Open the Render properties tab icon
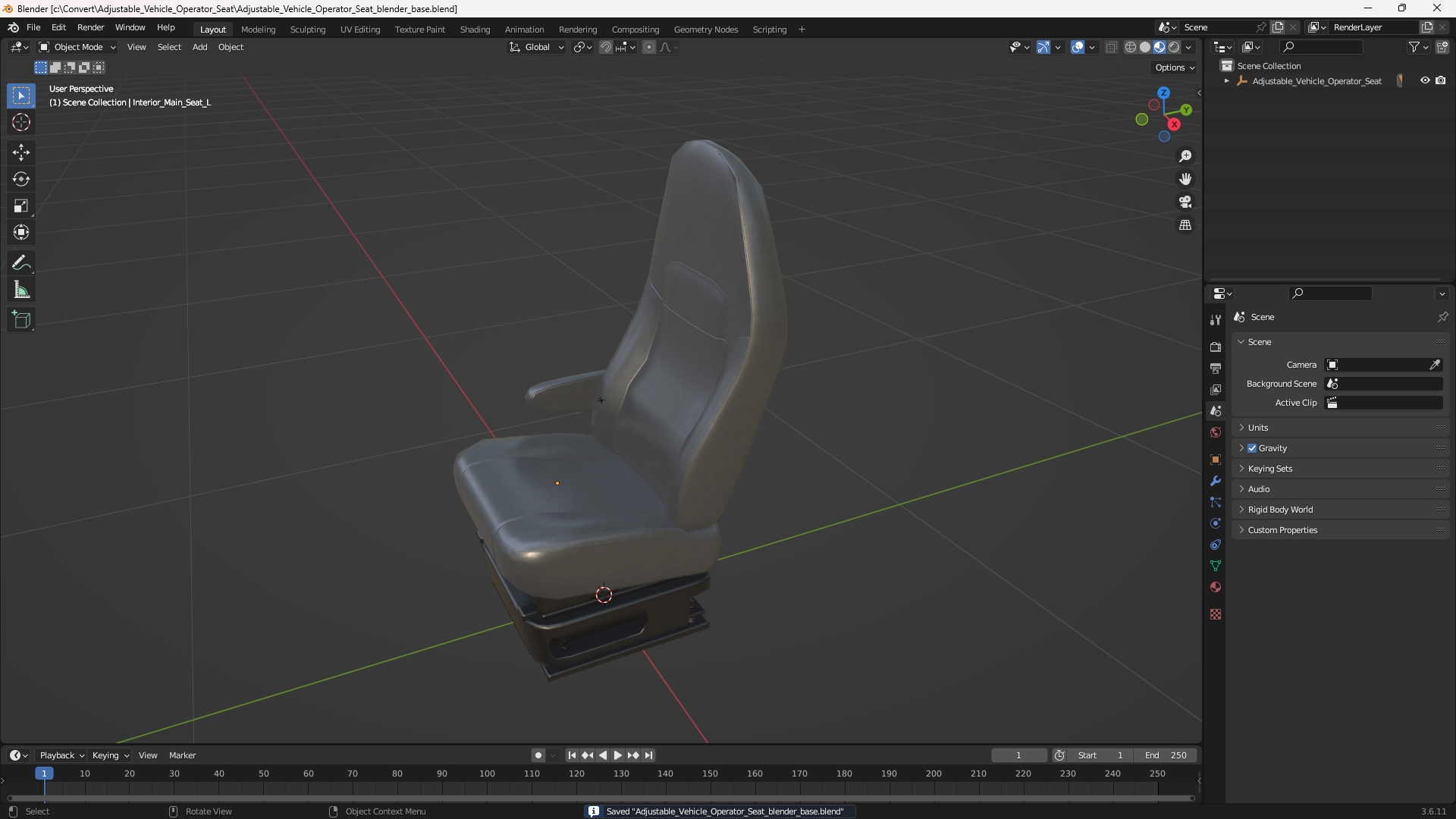This screenshot has width=1456, height=819. coord(1216,347)
